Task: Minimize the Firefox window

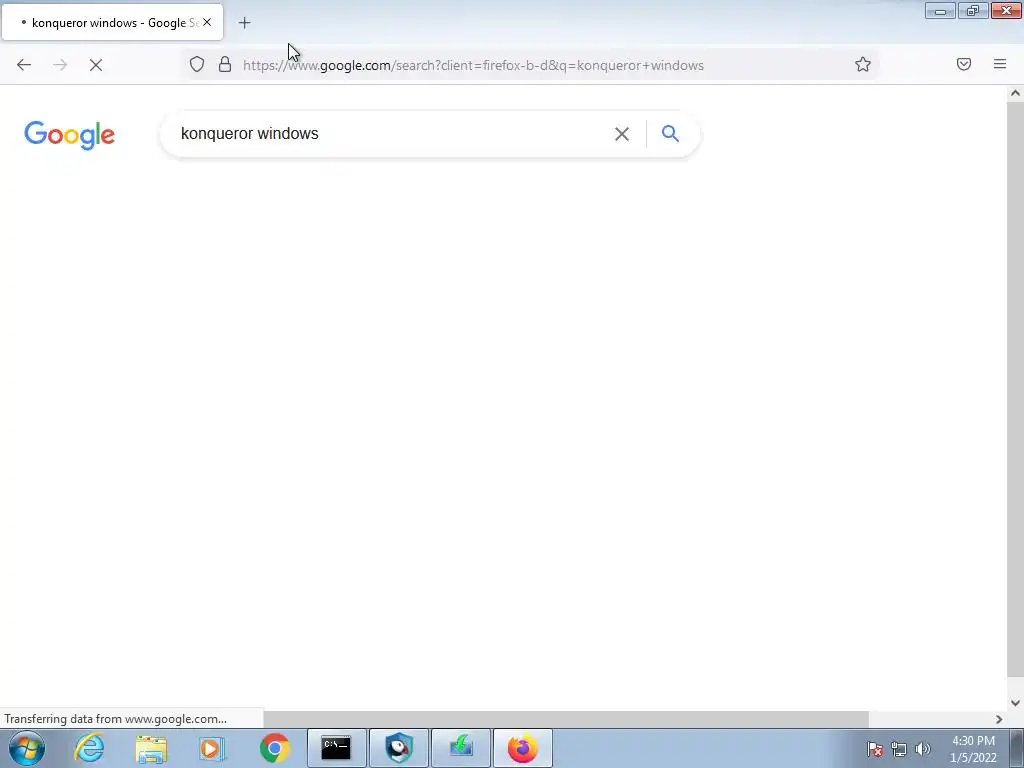Action: coord(940,10)
